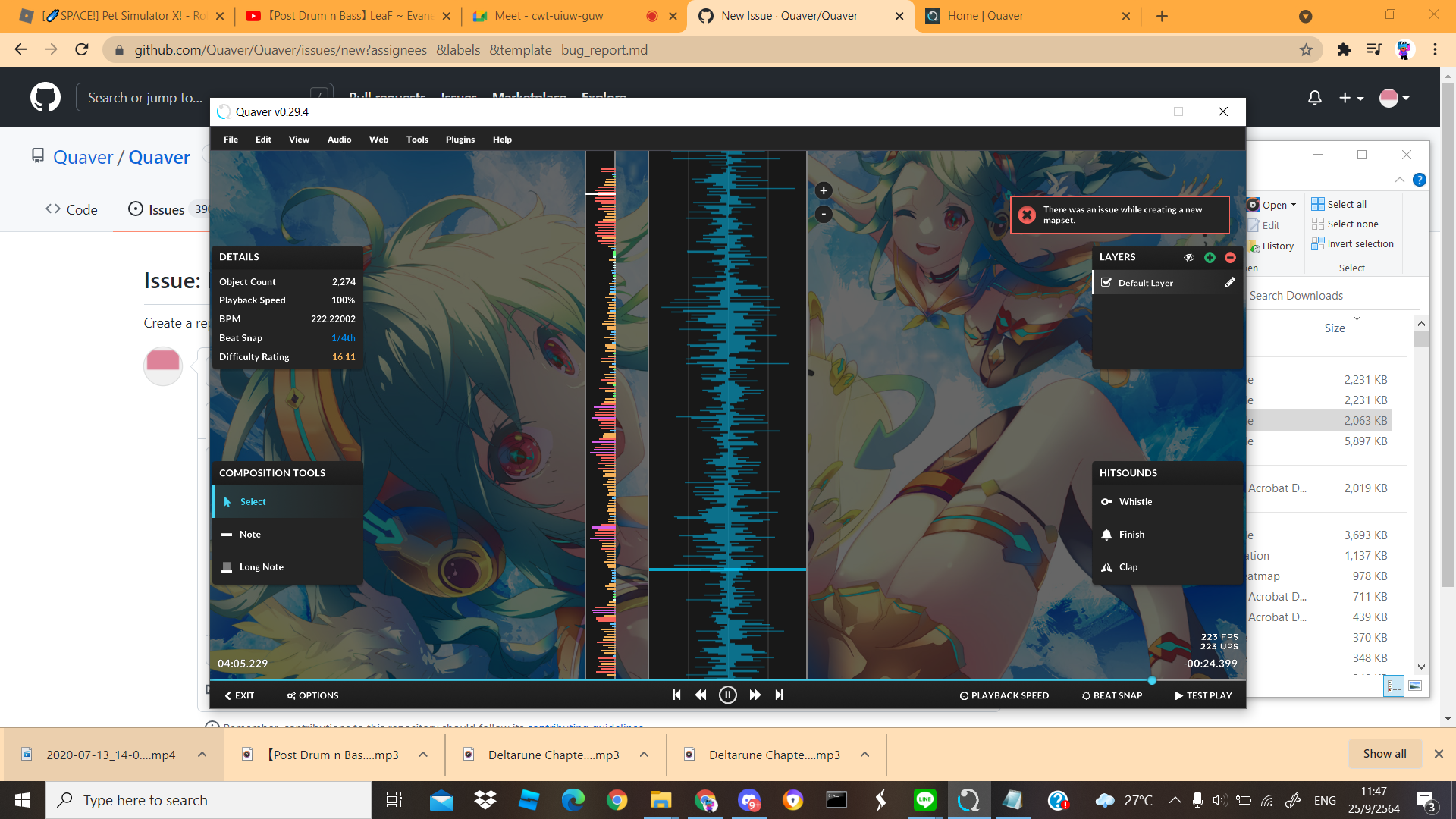This screenshot has height=819, width=1456.
Task: Open the Tools menu in Quaver
Action: 416,139
